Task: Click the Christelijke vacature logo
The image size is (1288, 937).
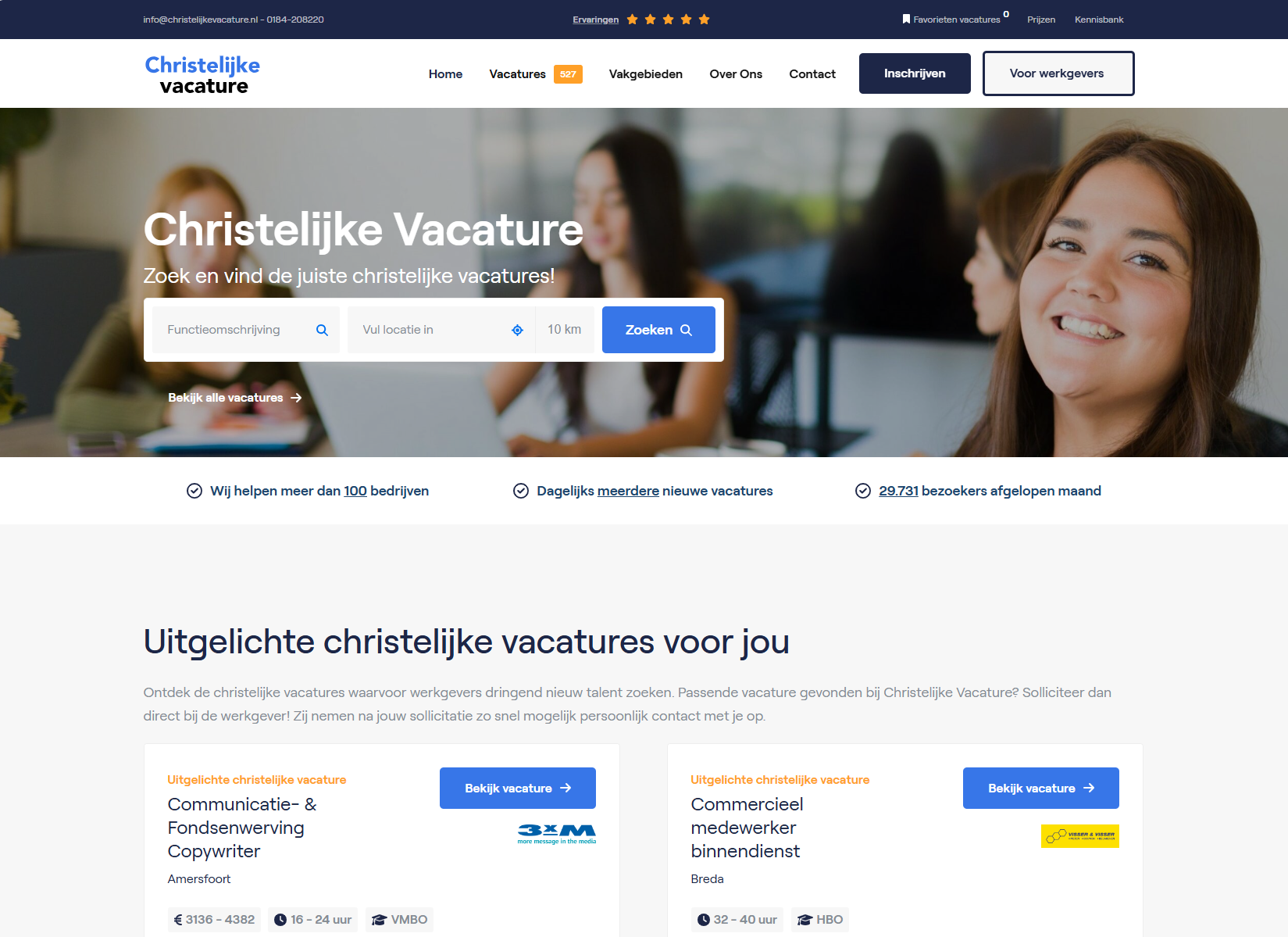Action: pos(202,74)
